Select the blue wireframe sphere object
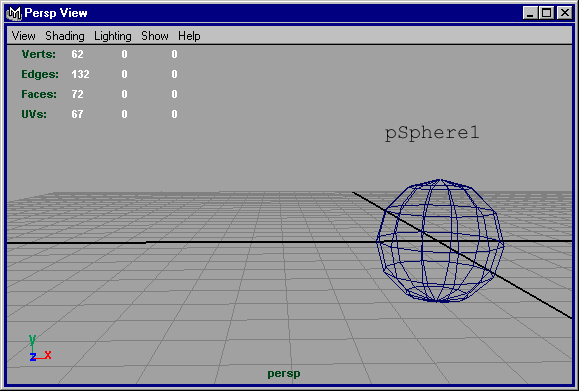The width and height of the screenshot is (579, 391). 440,240
